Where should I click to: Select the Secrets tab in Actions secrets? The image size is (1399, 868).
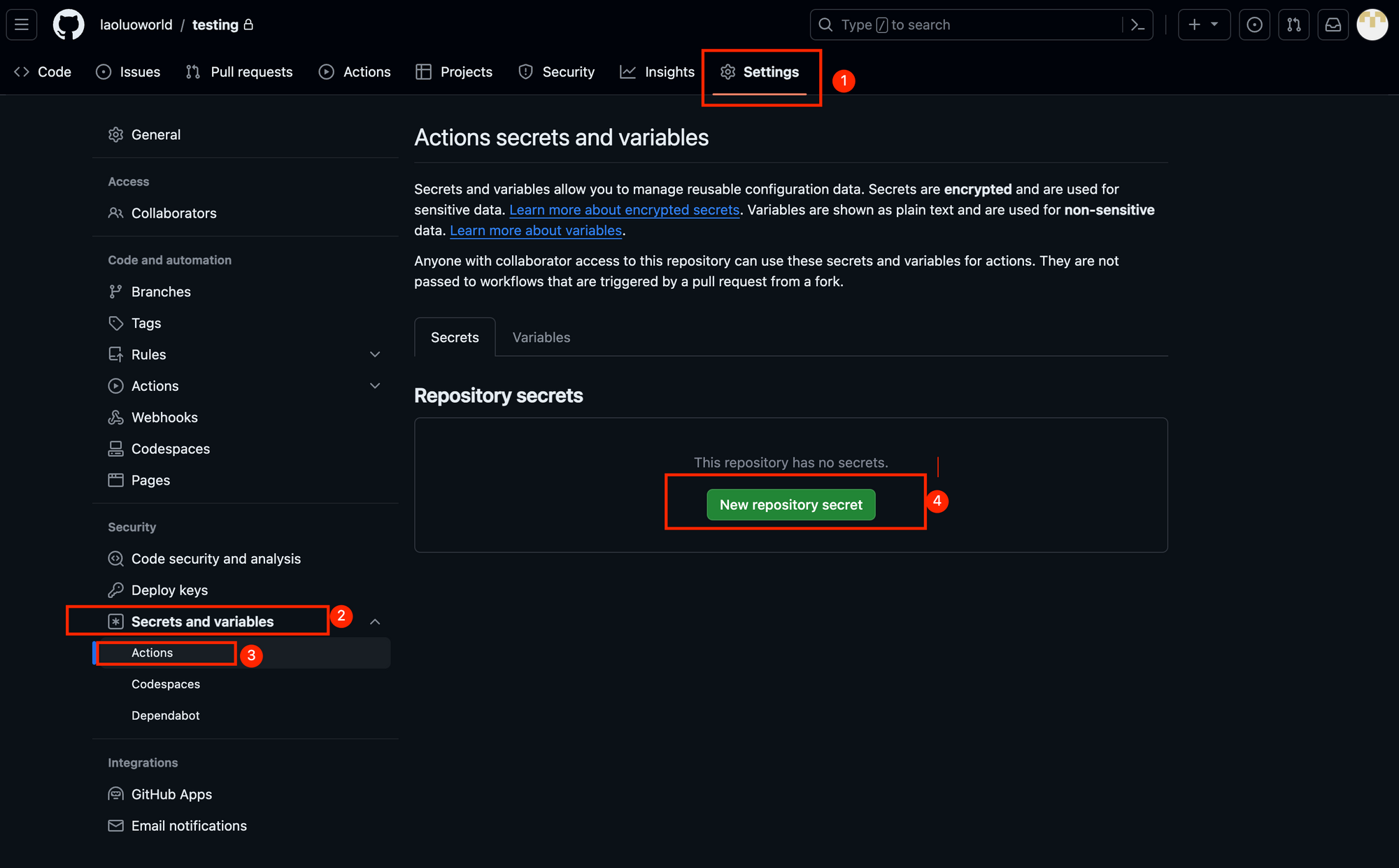point(454,337)
